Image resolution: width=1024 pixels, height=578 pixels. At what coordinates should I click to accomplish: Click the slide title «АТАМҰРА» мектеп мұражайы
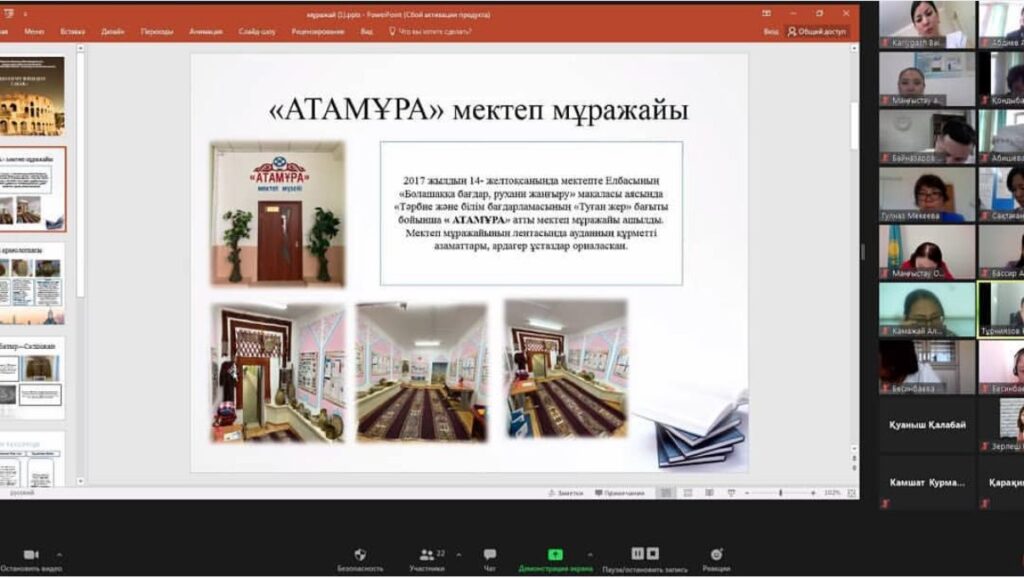coord(479,110)
